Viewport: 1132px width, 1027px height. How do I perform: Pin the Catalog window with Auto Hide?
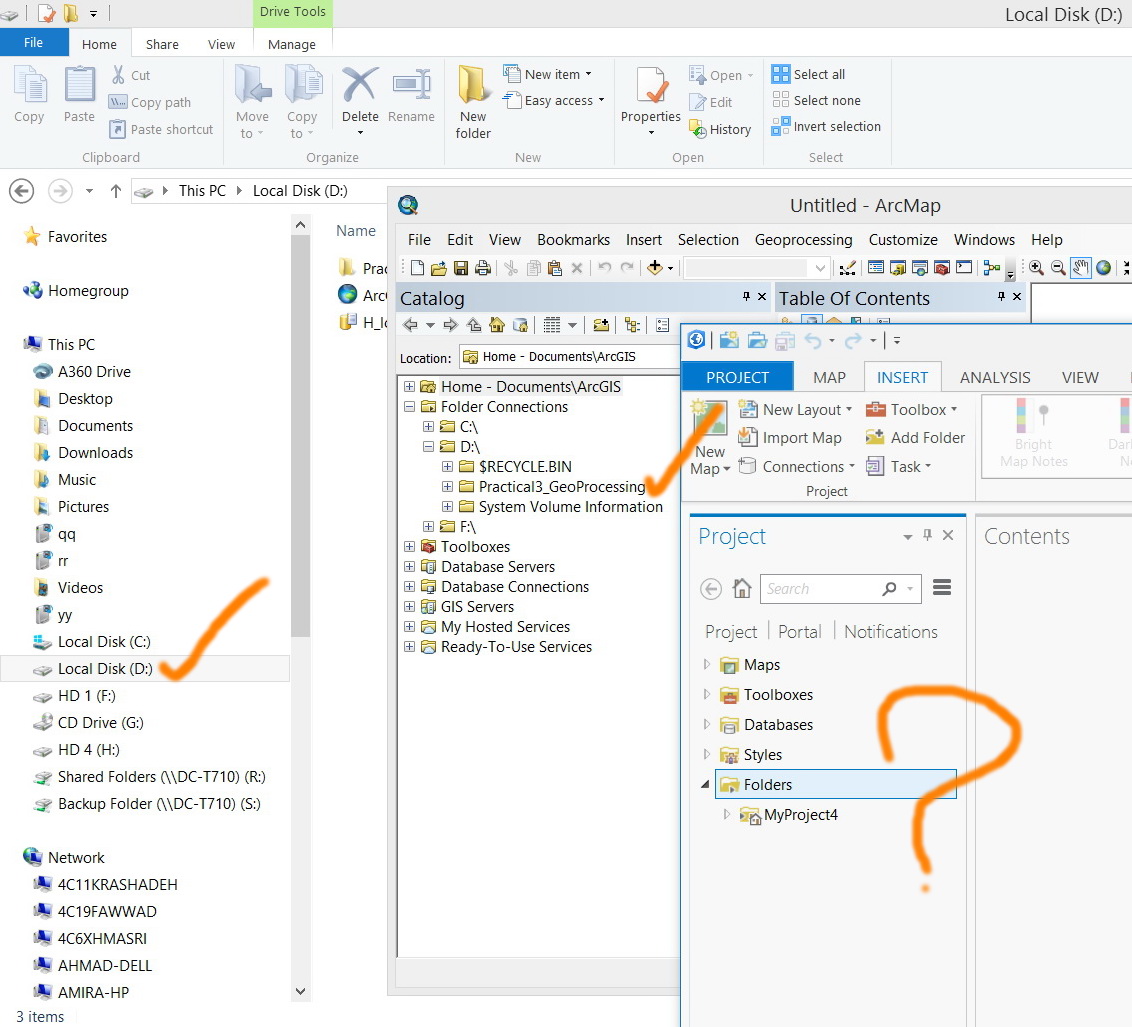746,297
